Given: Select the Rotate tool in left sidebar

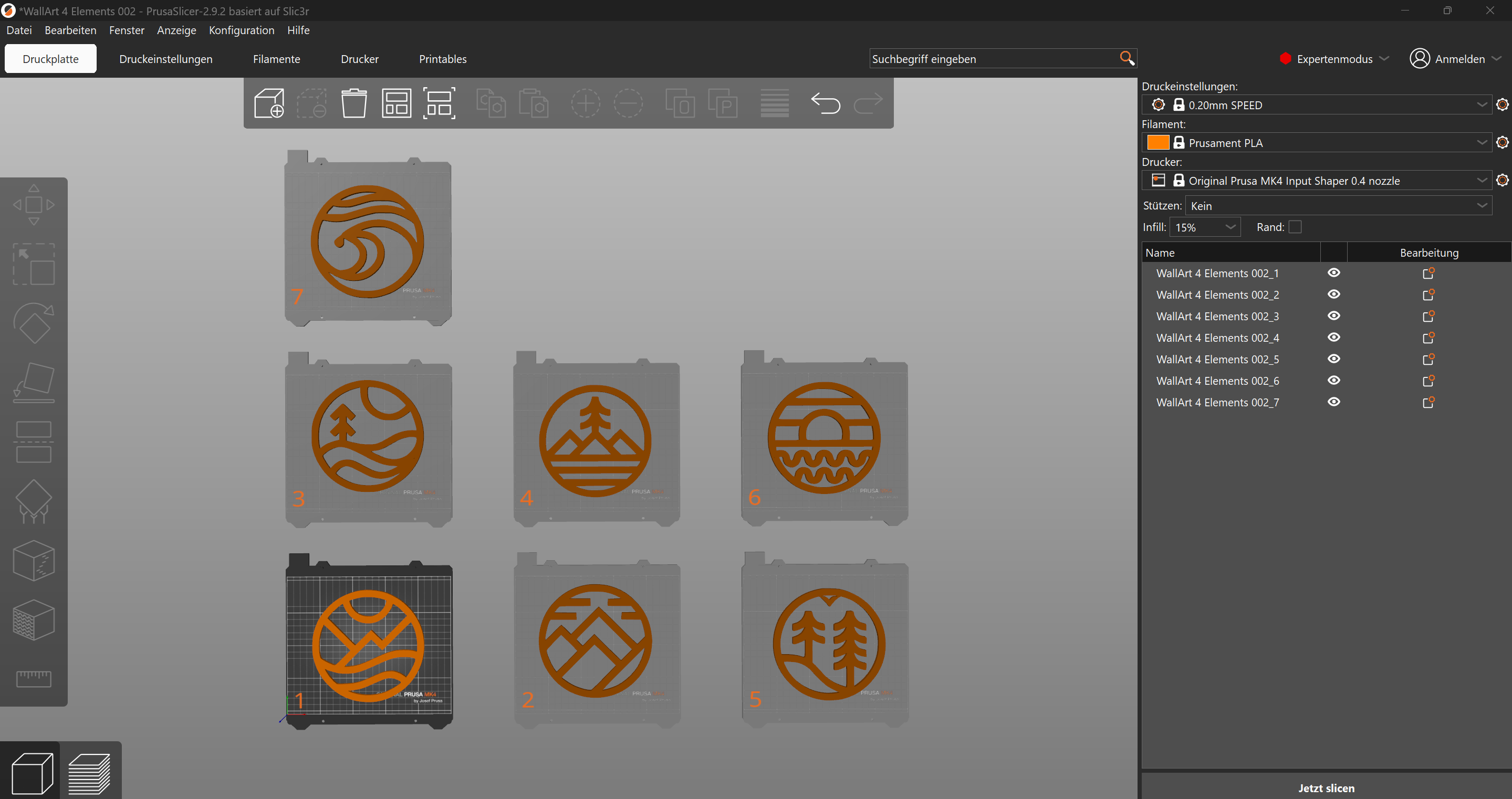Looking at the screenshot, I should 34,323.
